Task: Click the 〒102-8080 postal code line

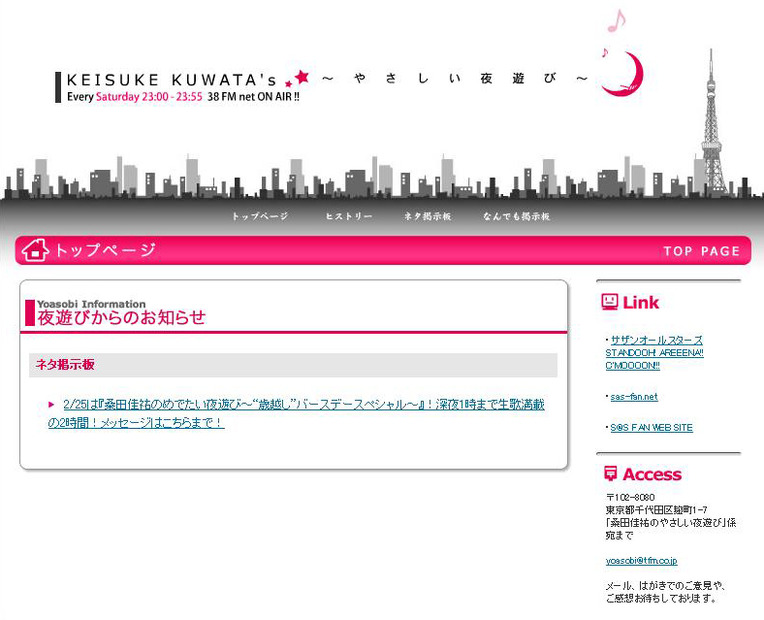Action: tap(630, 497)
